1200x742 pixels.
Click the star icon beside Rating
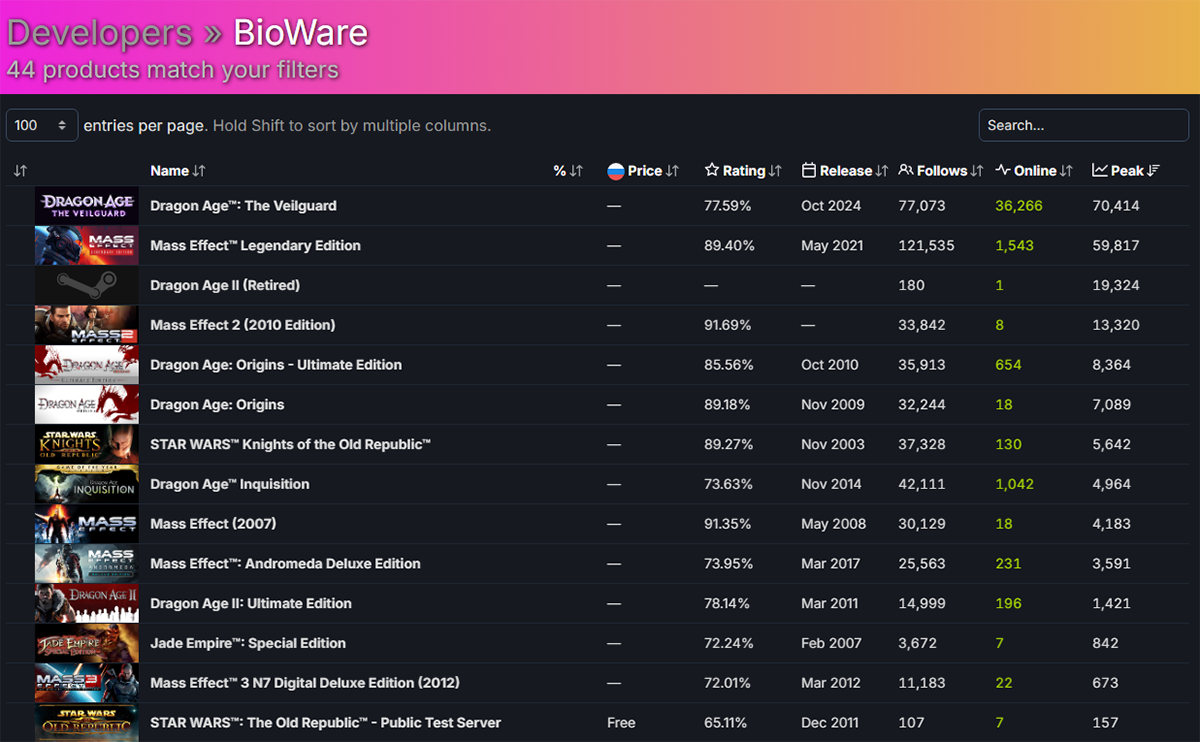(x=712, y=171)
